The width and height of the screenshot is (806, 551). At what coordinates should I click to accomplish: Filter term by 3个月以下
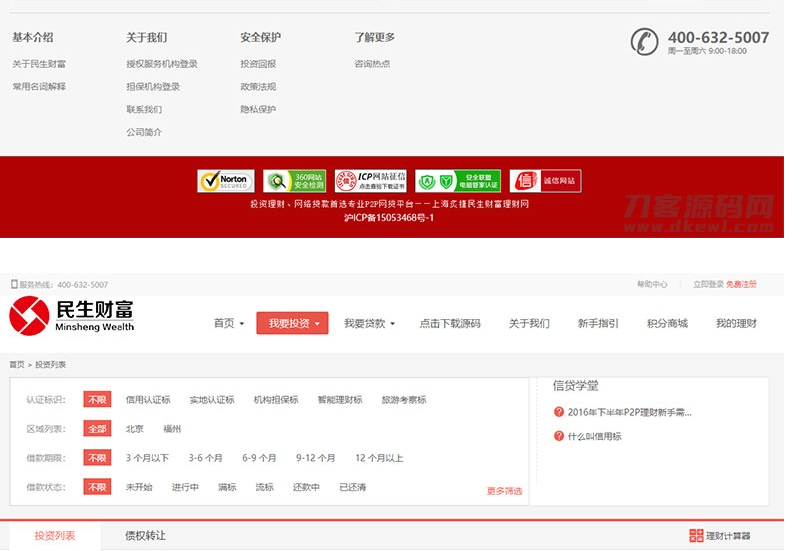148,458
